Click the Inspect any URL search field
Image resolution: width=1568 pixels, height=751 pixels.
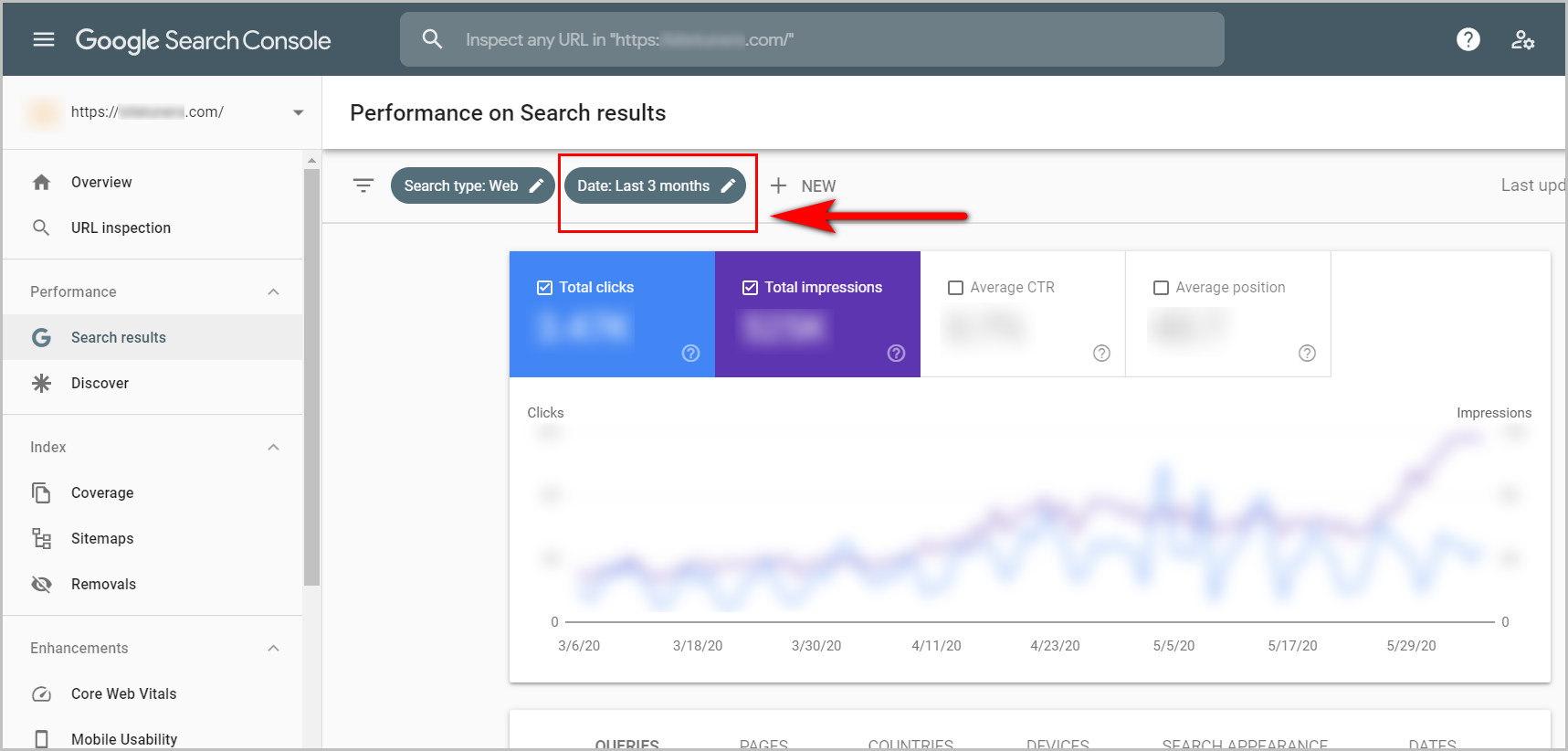(x=812, y=39)
